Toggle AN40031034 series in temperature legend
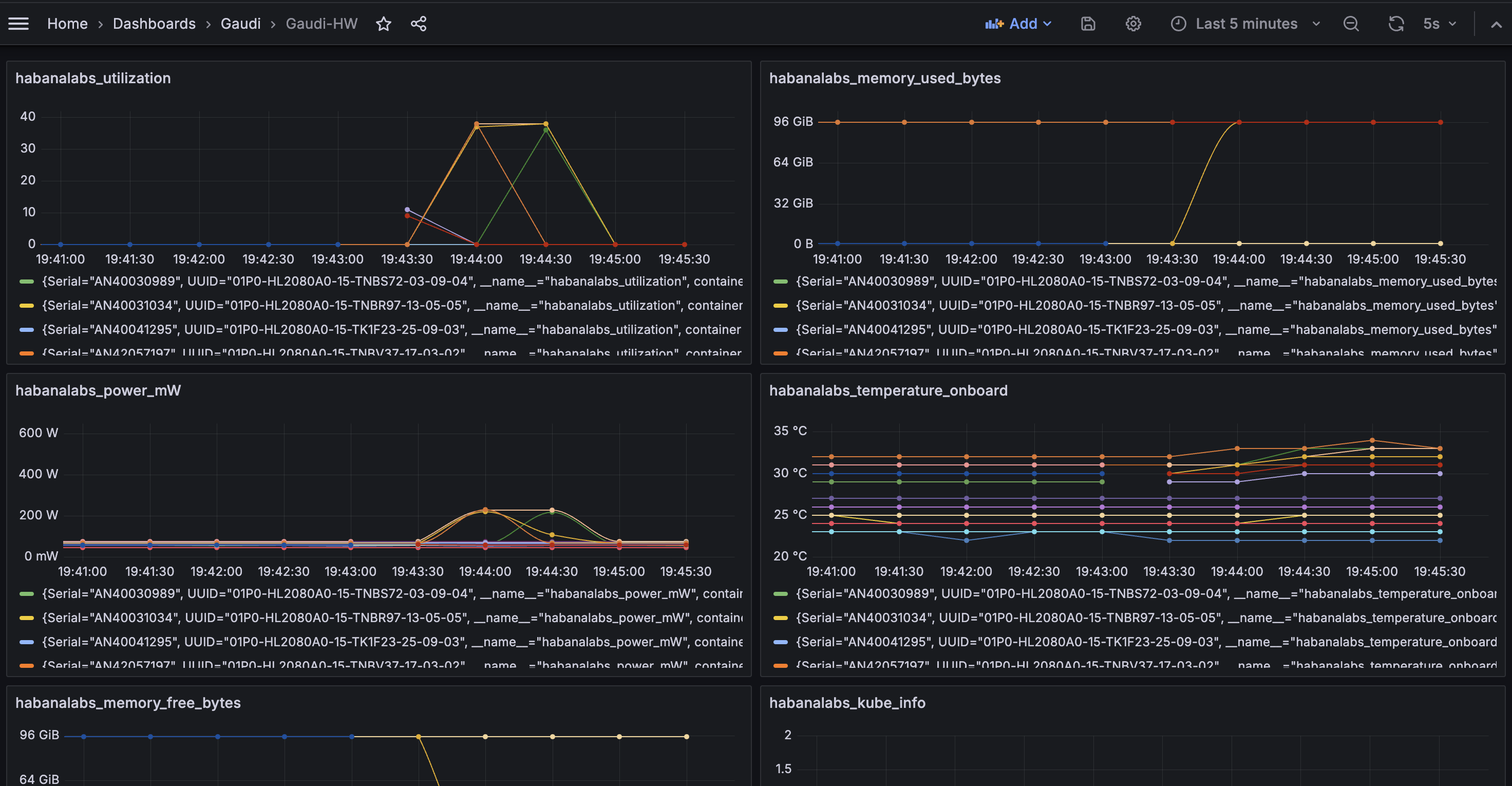The height and width of the screenshot is (786, 1512). pos(1146,617)
